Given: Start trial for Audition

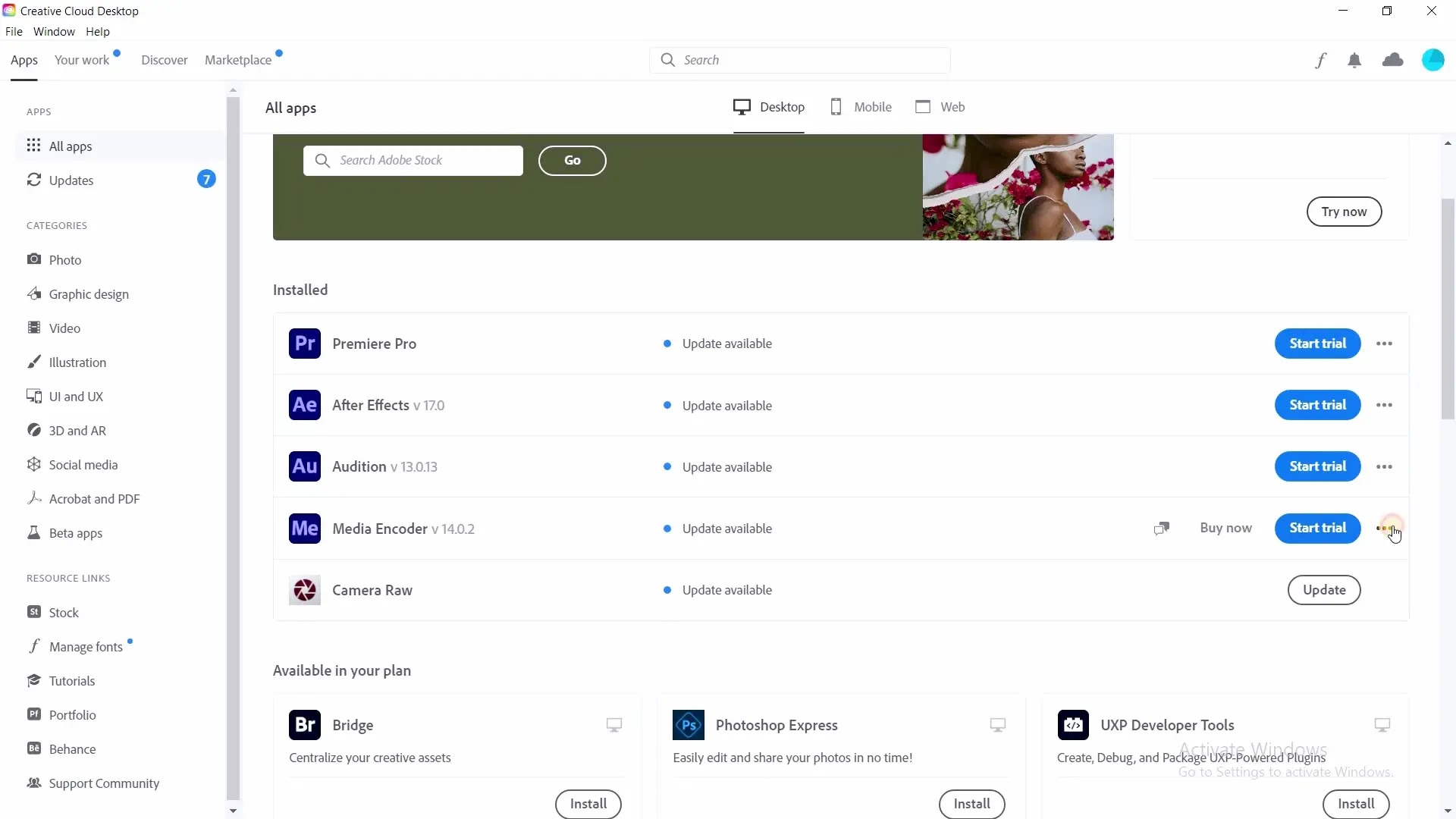Looking at the screenshot, I should 1317,466.
